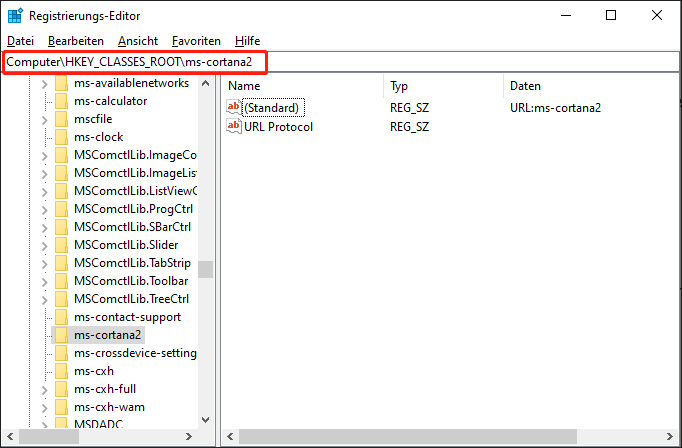Screen dimensions: 682x448
Task: Sort by the Typ column header
Action: tap(444, 86)
